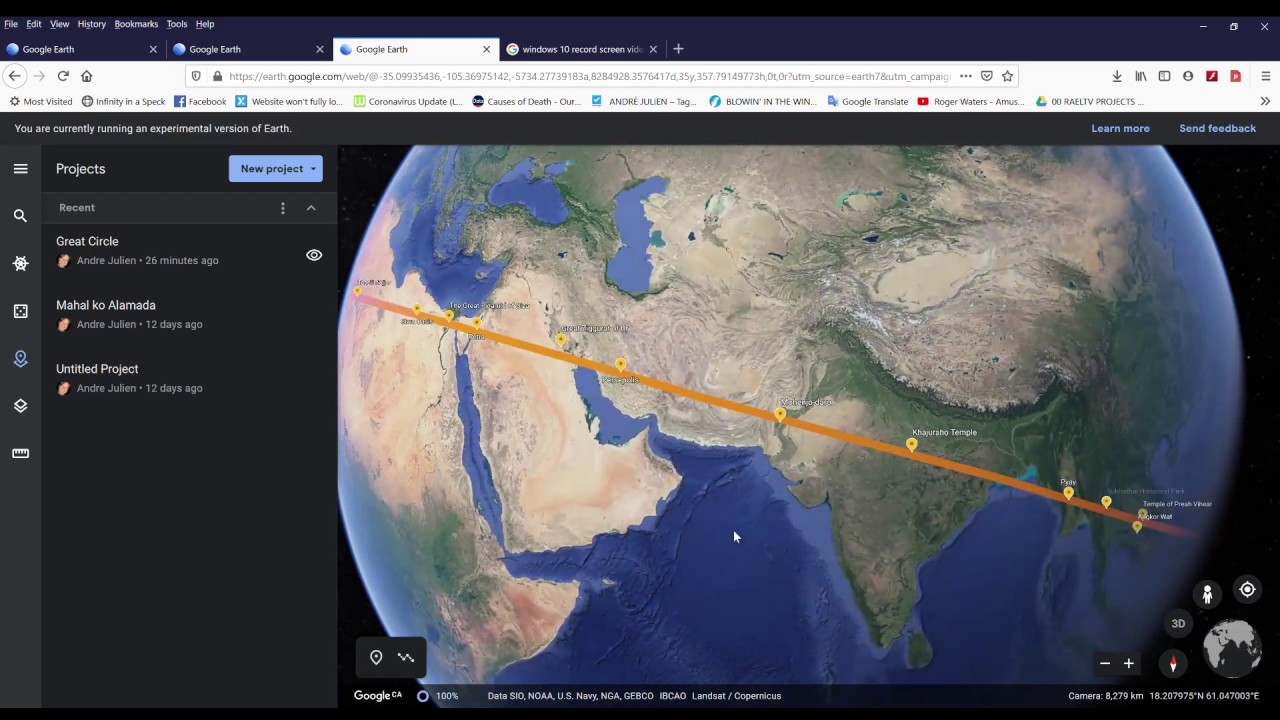This screenshot has width=1280, height=720.
Task: Open the Help menu
Action: coord(205,24)
